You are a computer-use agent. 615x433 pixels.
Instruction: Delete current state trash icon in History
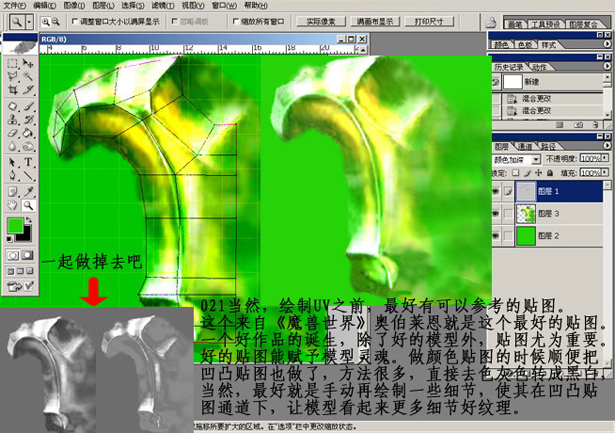[595, 125]
